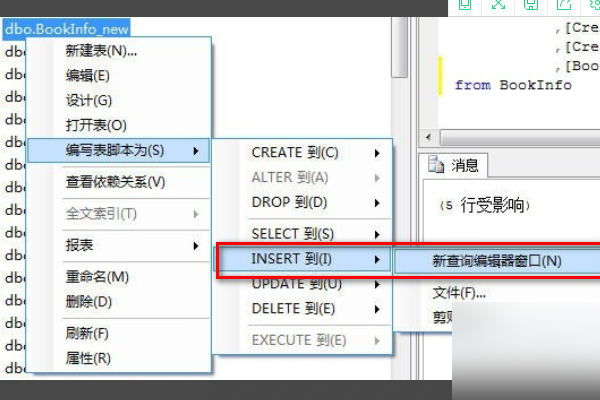The width and height of the screenshot is (600, 400).
Task: Click the EXECUTE 到(E) entry
Action: pyautogui.click(x=303, y=340)
